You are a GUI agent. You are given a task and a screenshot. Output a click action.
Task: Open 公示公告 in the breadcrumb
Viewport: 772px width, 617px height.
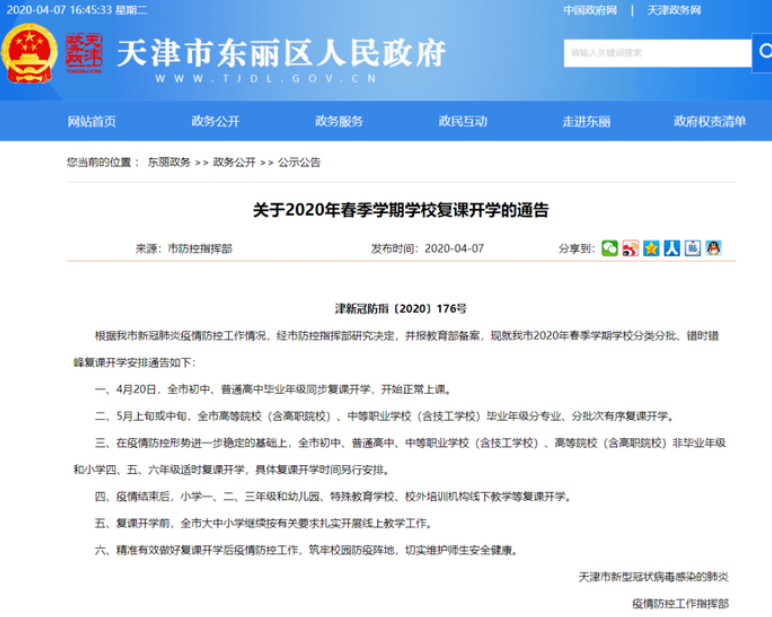[x=299, y=161]
